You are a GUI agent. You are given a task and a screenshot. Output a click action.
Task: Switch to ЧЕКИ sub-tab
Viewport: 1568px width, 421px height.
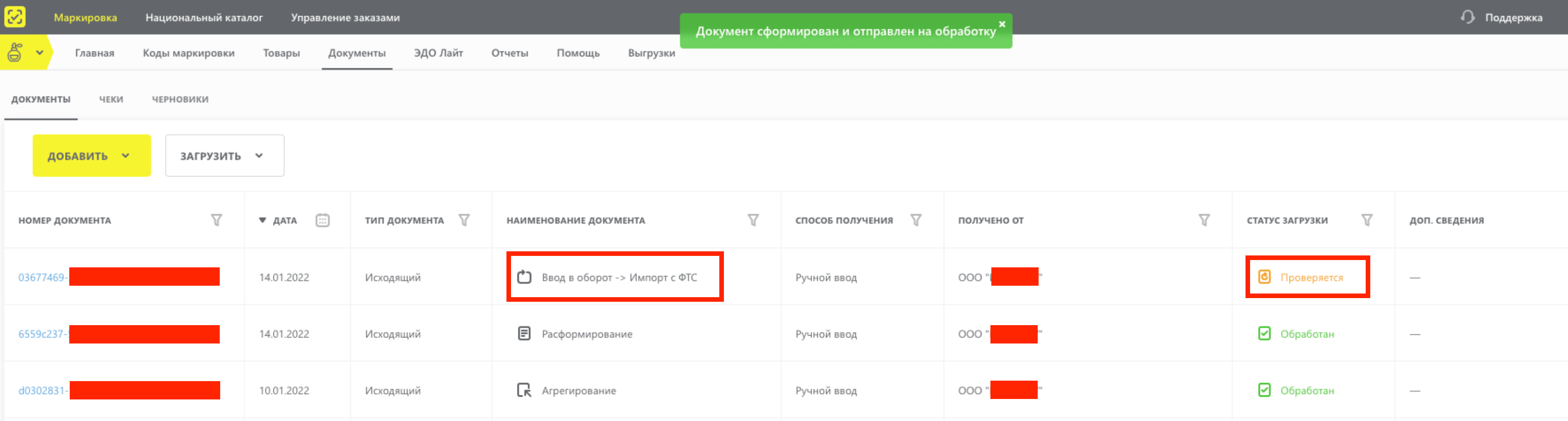tap(111, 99)
